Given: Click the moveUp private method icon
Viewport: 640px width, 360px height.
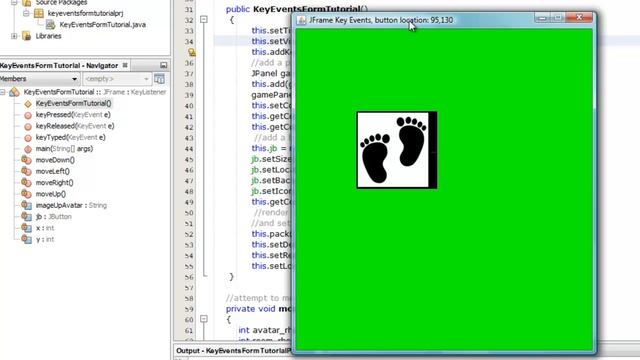Looking at the screenshot, I should coord(27,194).
